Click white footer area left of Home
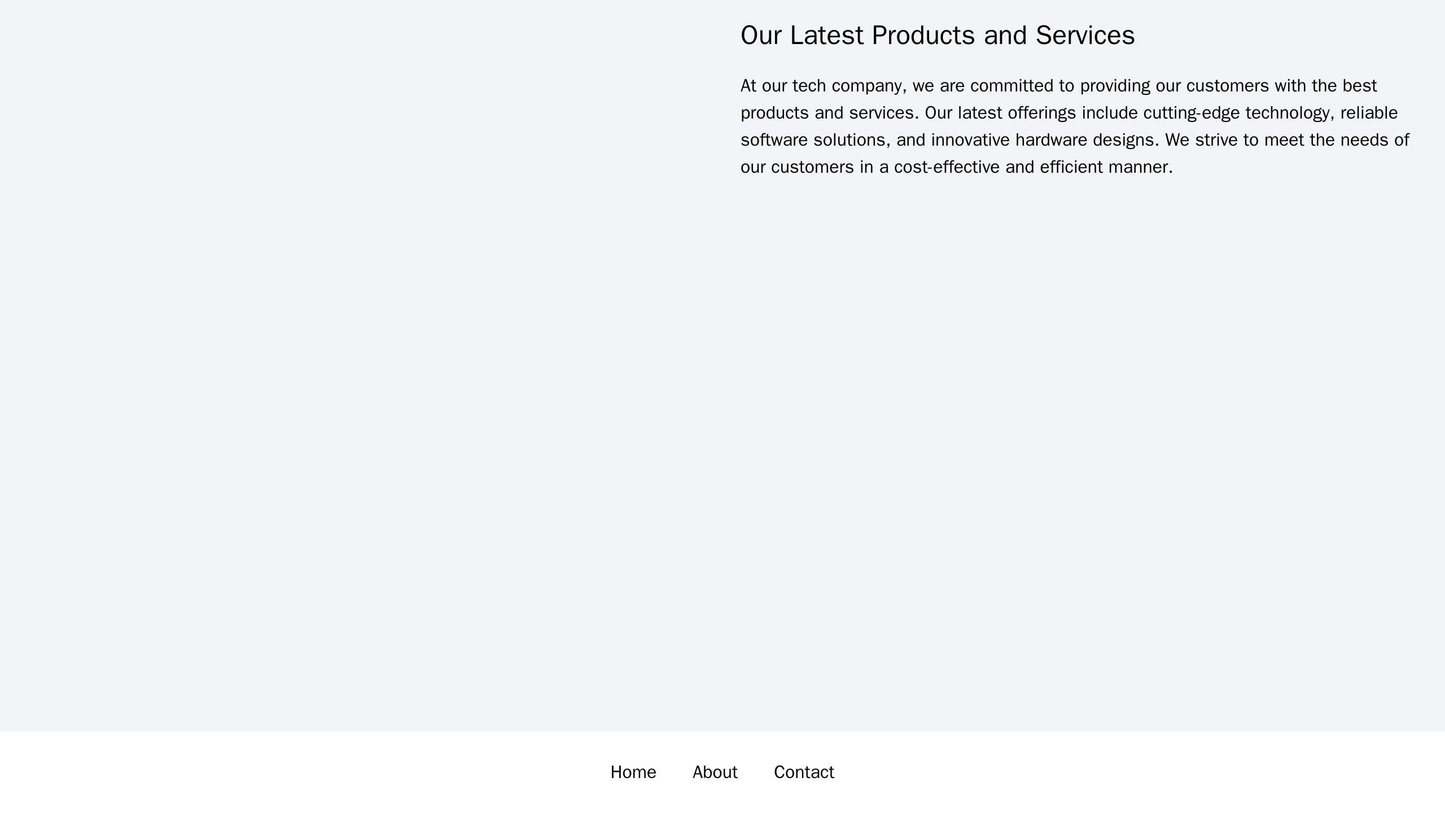 coord(300,772)
